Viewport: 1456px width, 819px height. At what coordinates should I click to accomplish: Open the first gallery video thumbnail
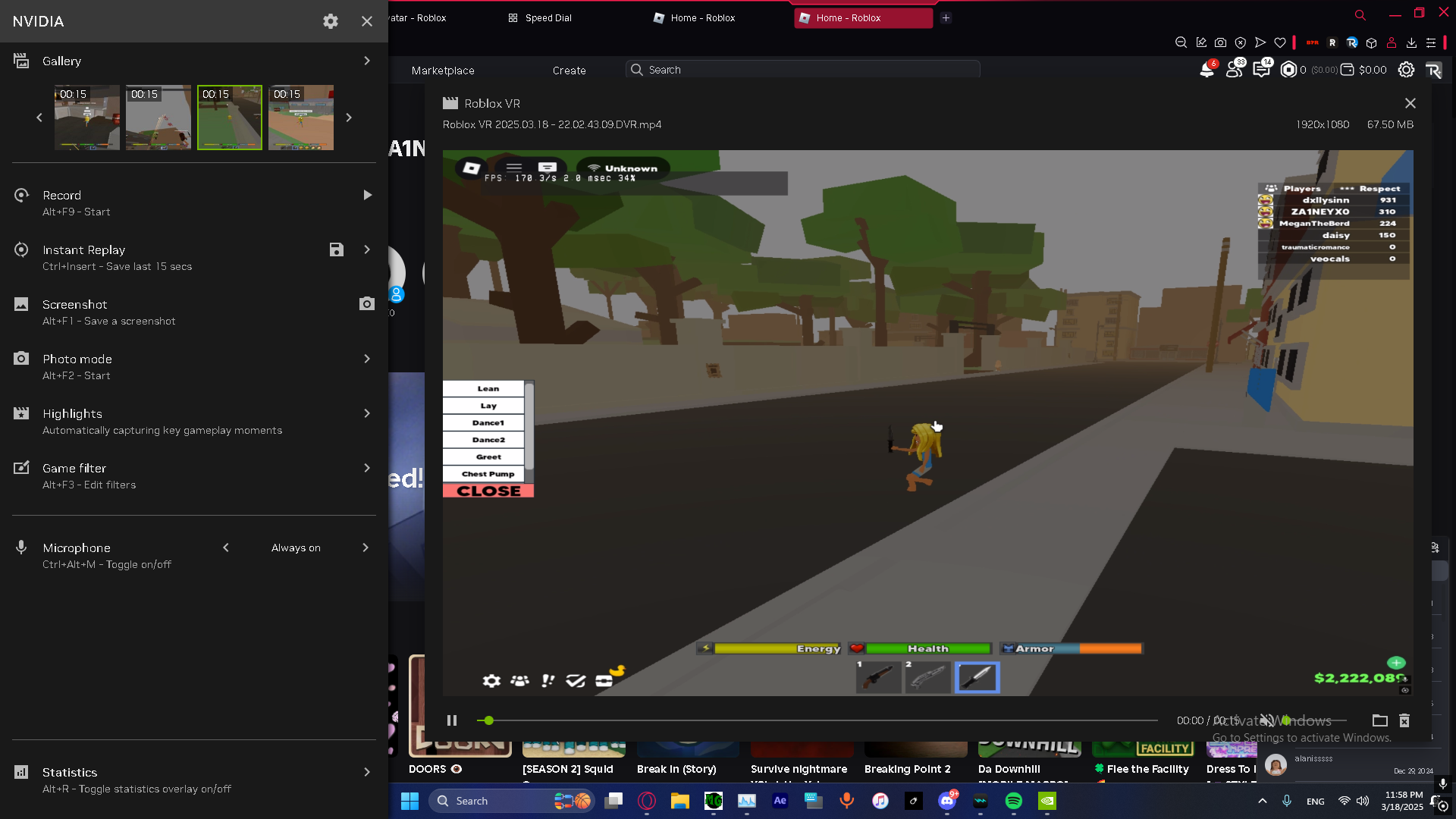click(x=87, y=118)
